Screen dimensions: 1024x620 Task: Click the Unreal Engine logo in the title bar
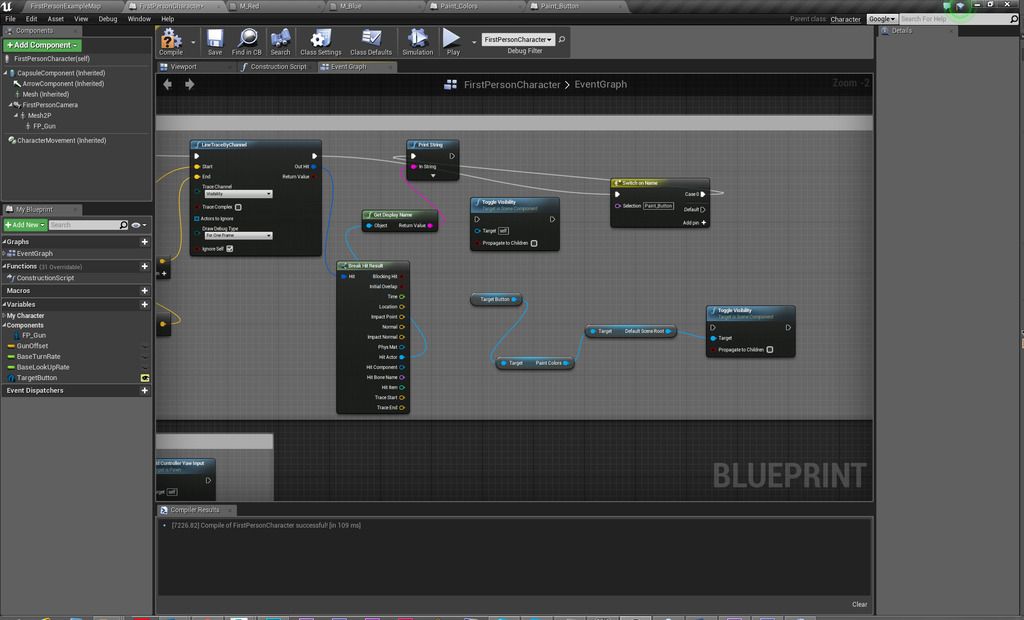(x=7, y=6)
